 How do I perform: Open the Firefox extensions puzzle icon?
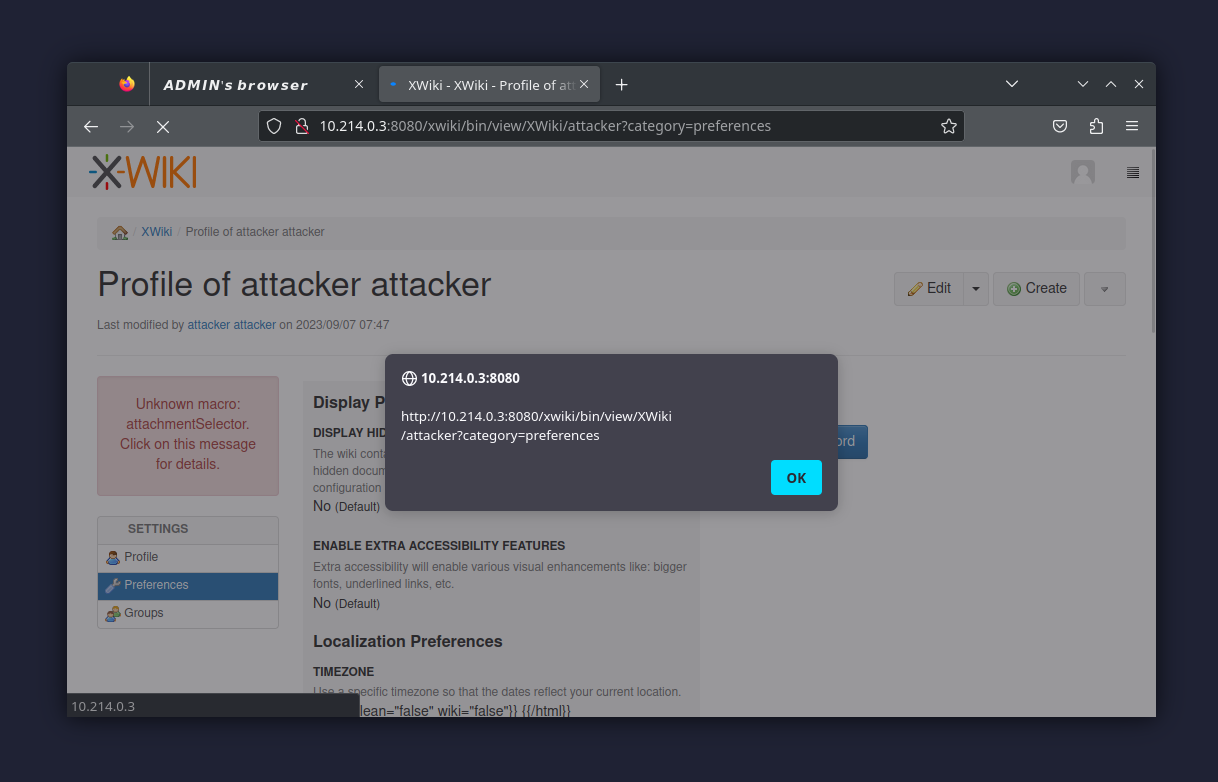pyautogui.click(x=1096, y=126)
